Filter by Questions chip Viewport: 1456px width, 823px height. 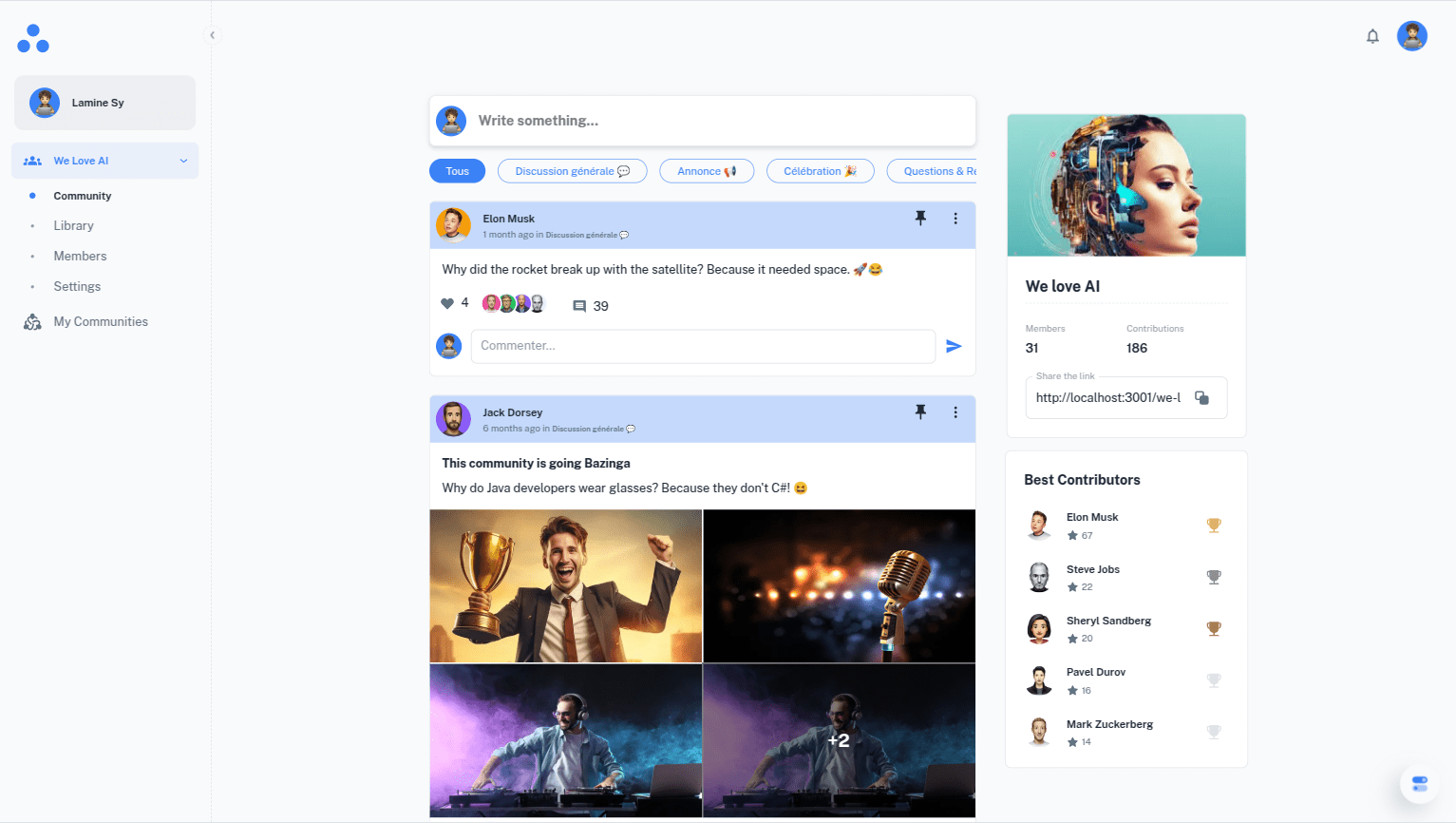click(932, 171)
